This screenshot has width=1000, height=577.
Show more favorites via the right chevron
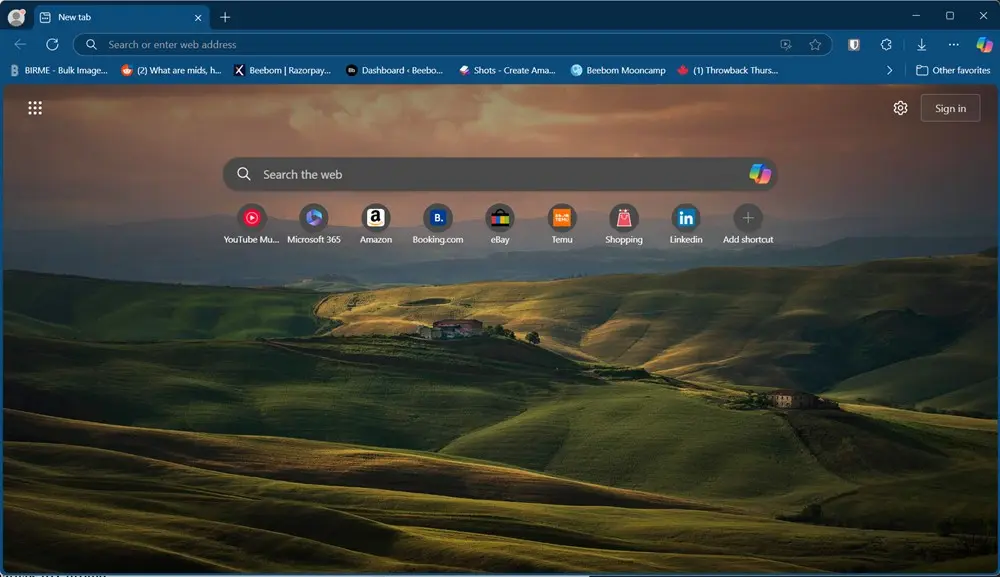(890, 70)
